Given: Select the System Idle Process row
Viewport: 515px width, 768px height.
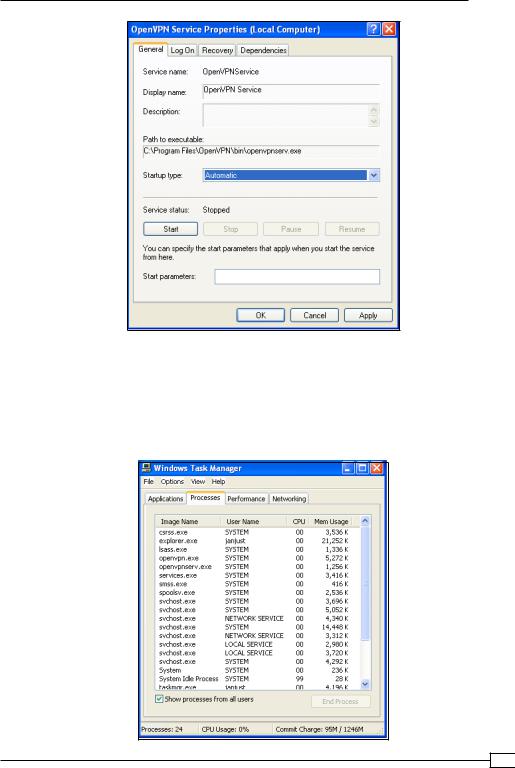Looking at the screenshot, I should coord(257,679).
